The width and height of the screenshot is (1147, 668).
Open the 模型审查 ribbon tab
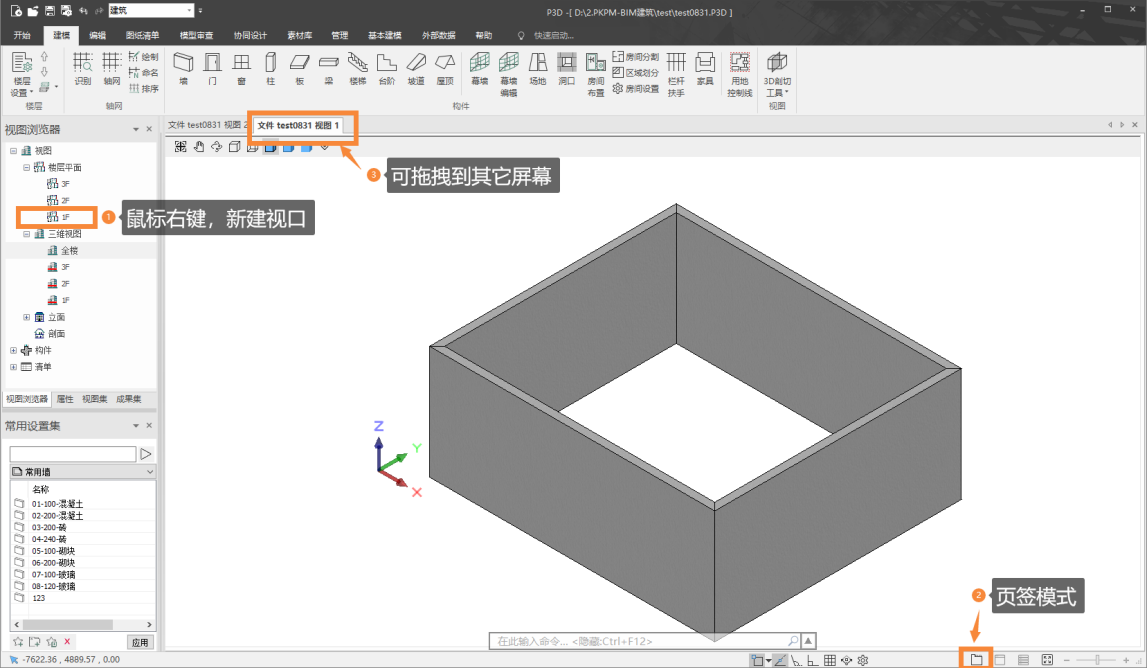pyautogui.click(x=196, y=35)
